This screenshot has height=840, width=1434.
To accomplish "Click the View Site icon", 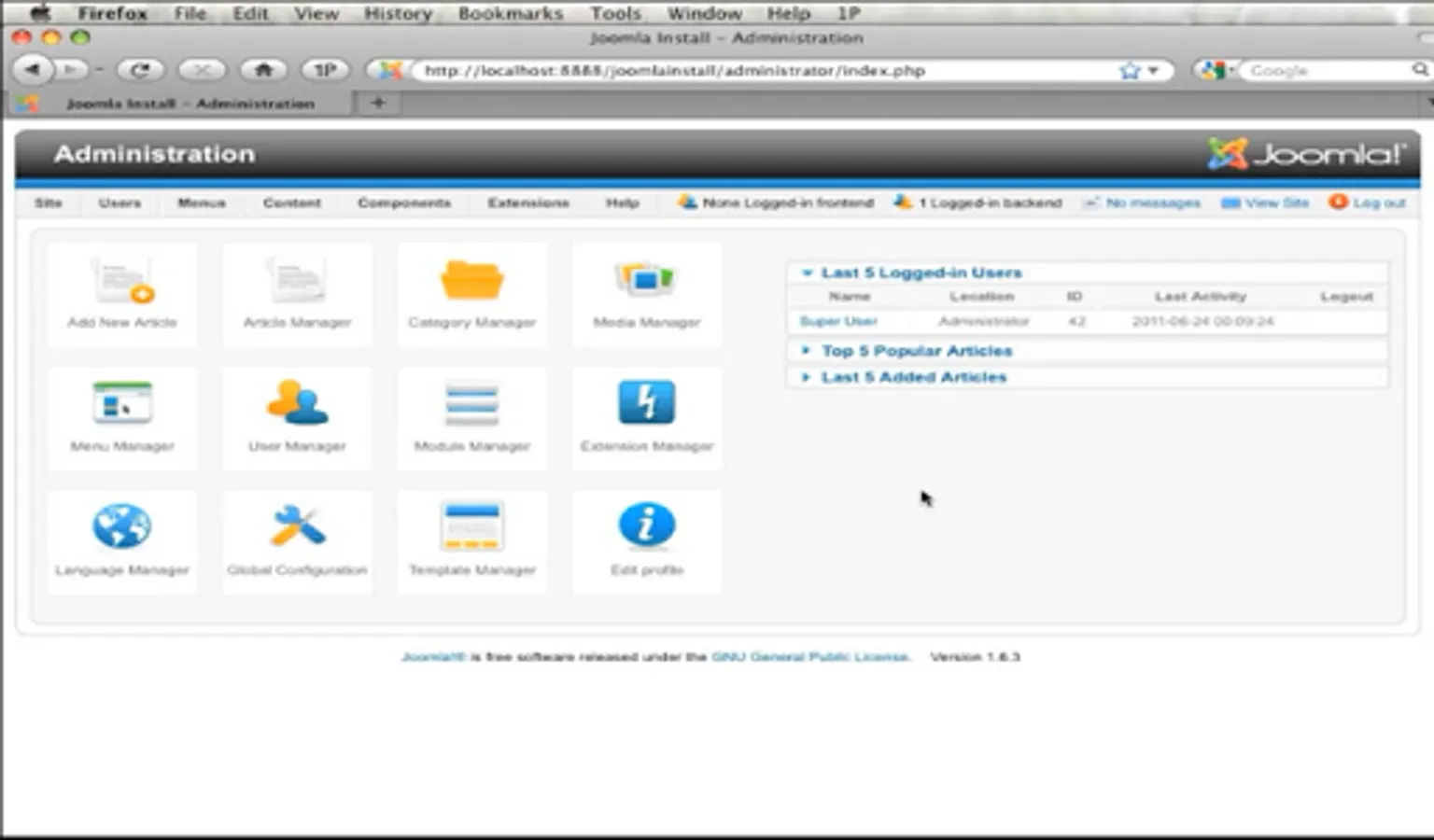I will coord(1230,203).
